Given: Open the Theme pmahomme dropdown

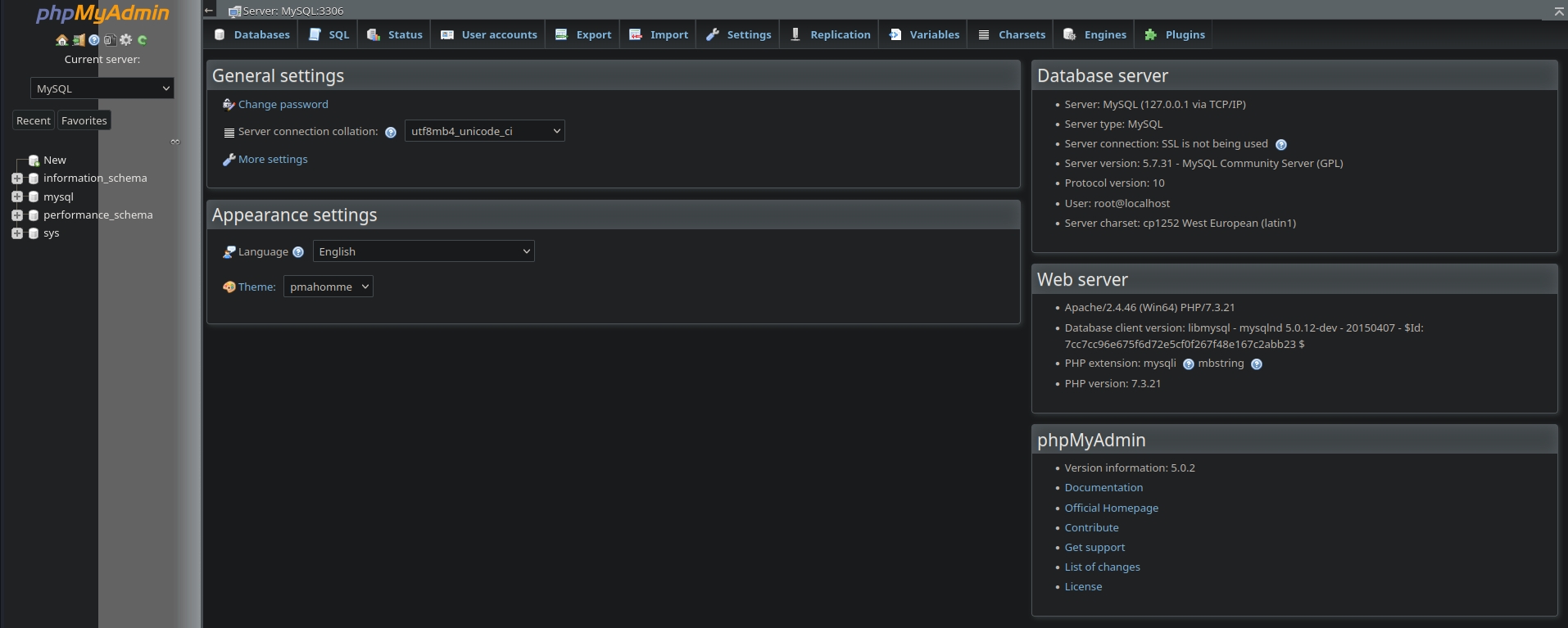Looking at the screenshot, I should pyautogui.click(x=328, y=287).
